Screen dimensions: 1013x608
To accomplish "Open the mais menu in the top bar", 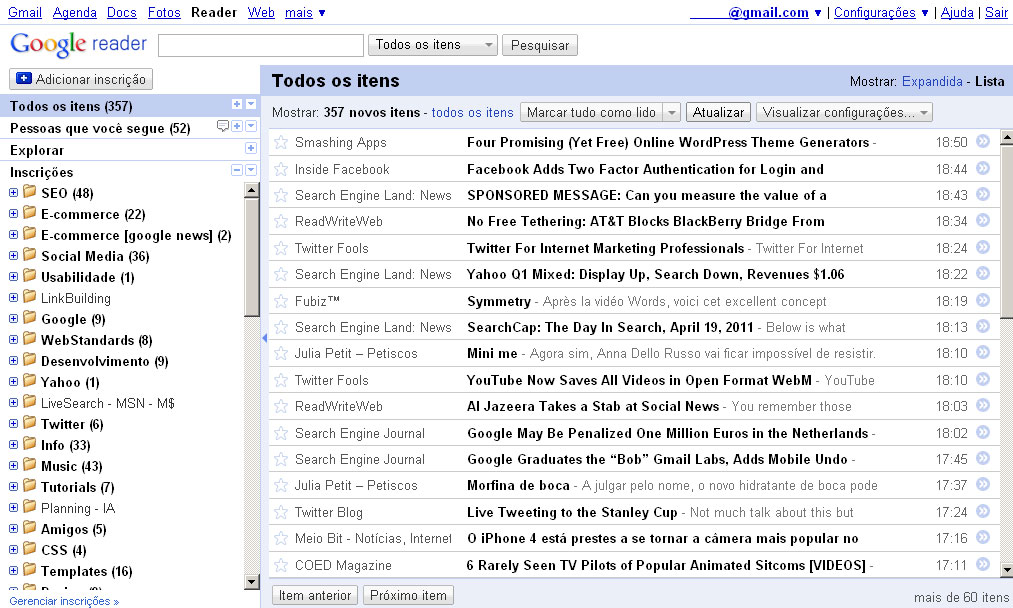I will (304, 13).
